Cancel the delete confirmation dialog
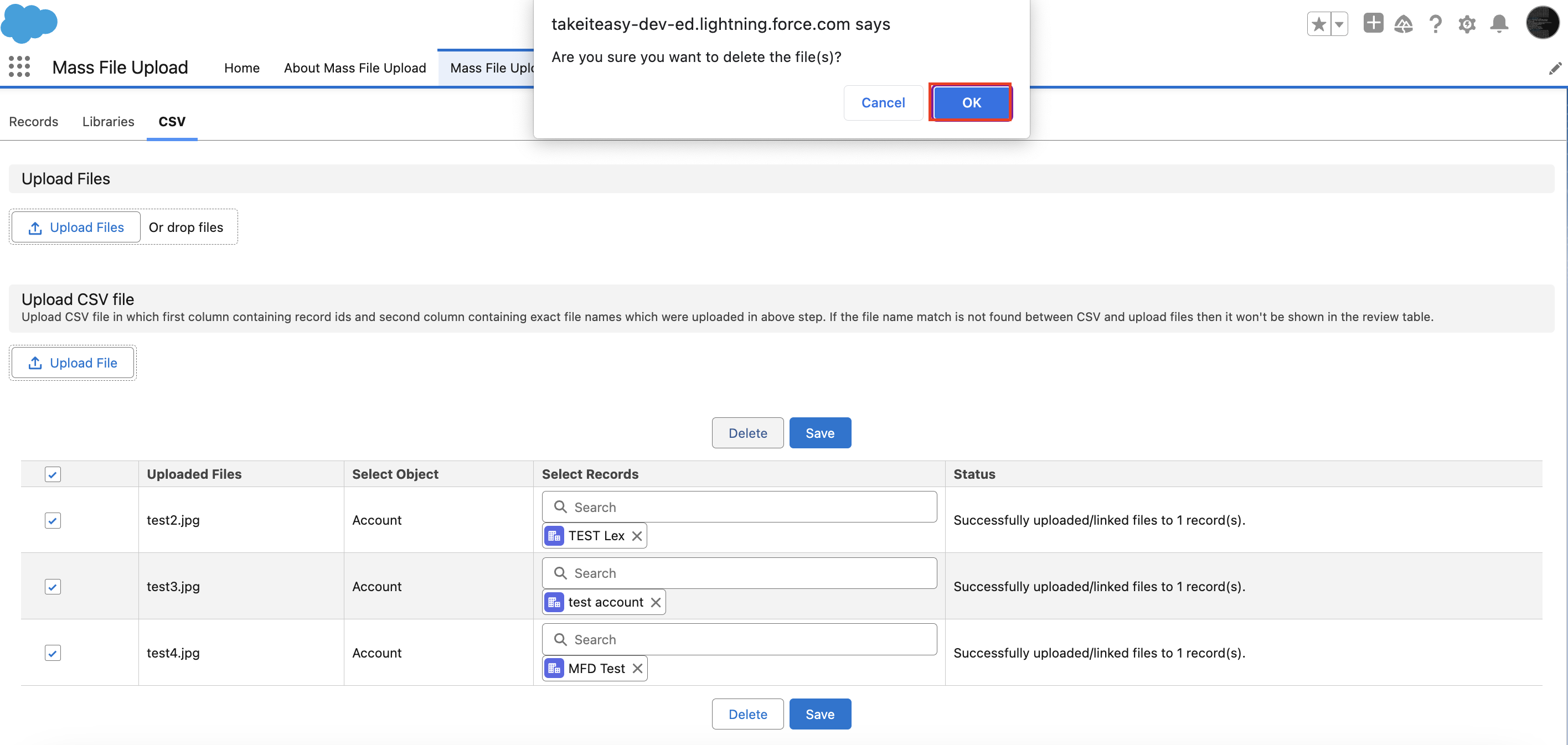Viewport: 1568px width, 745px height. click(883, 103)
